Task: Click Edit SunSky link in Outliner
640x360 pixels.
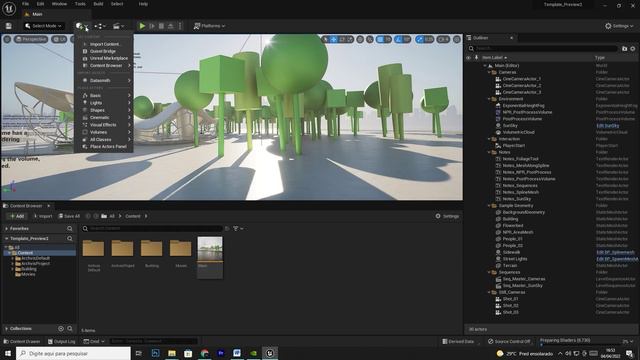Action: point(608,126)
